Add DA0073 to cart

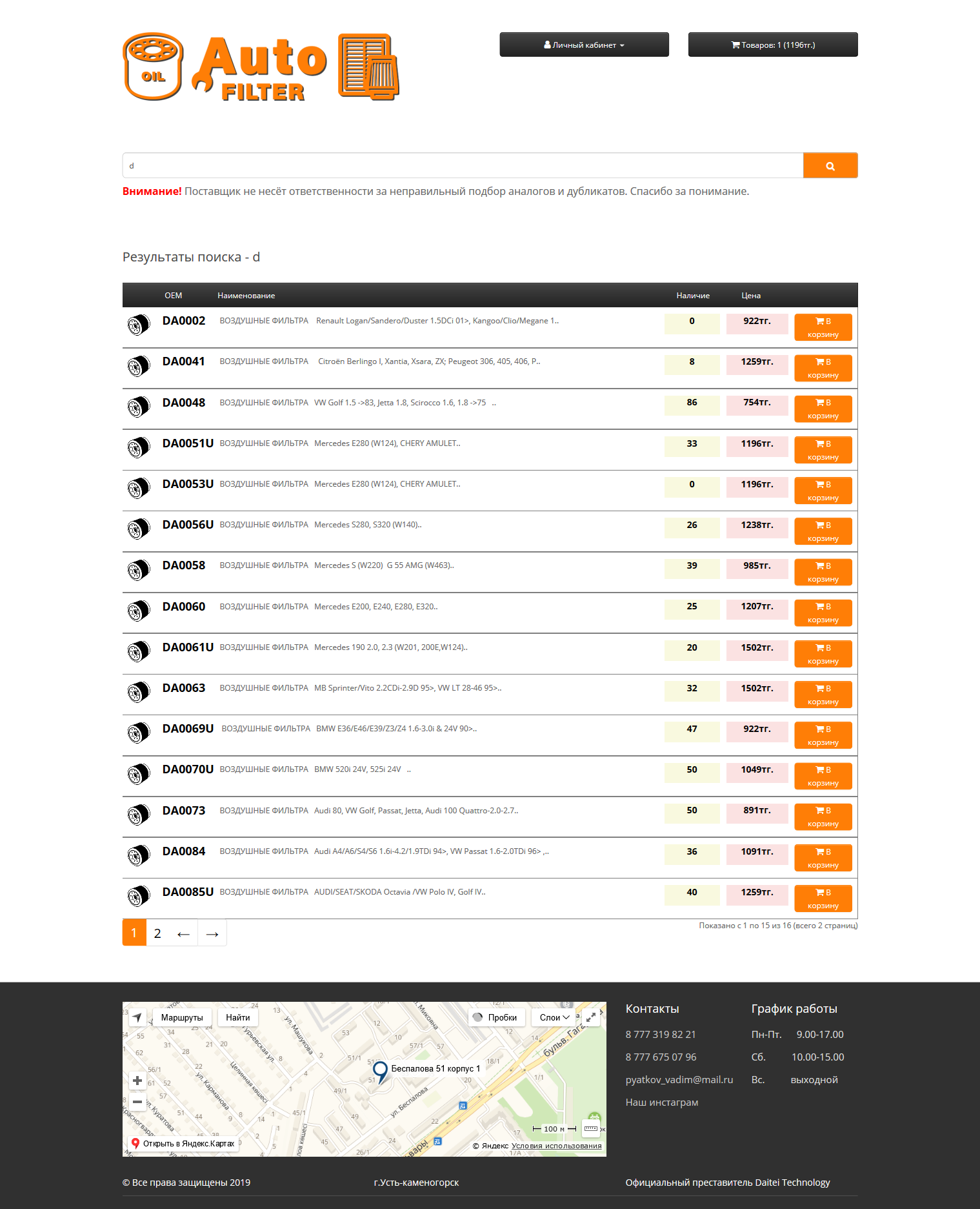(823, 817)
